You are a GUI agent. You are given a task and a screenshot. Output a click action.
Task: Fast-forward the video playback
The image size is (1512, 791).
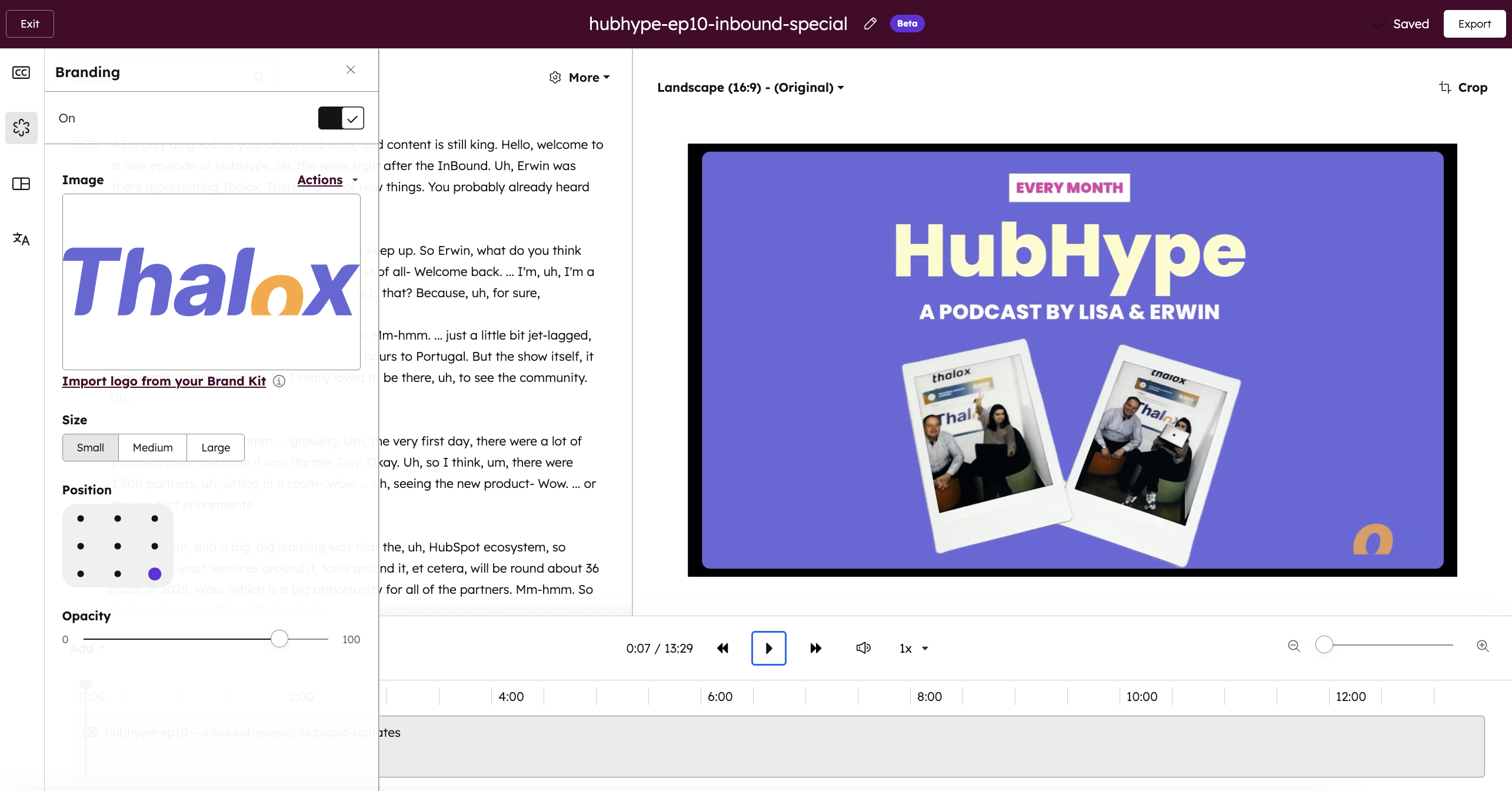pyautogui.click(x=815, y=649)
